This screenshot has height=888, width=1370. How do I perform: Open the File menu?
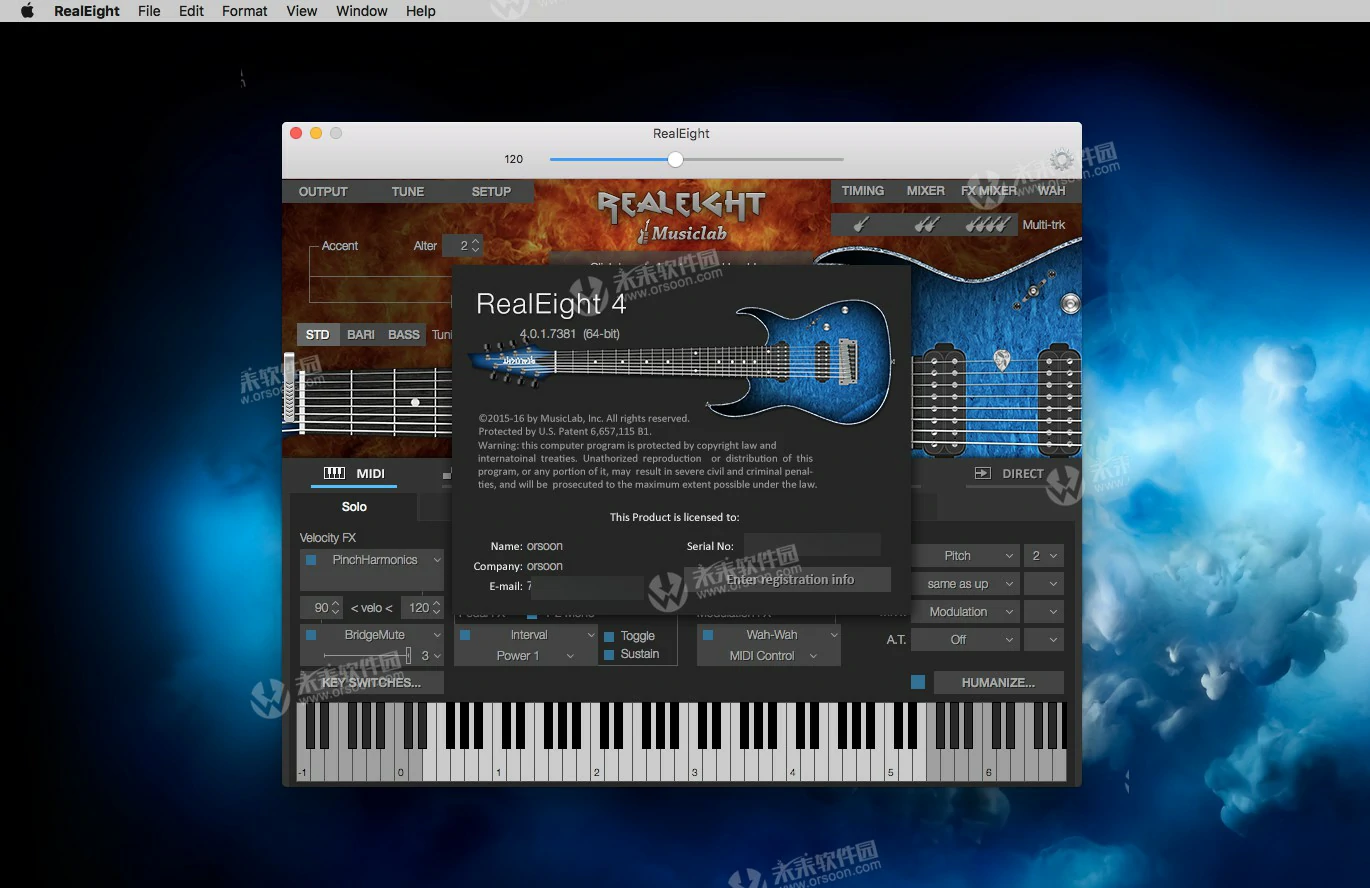coord(149,11)
